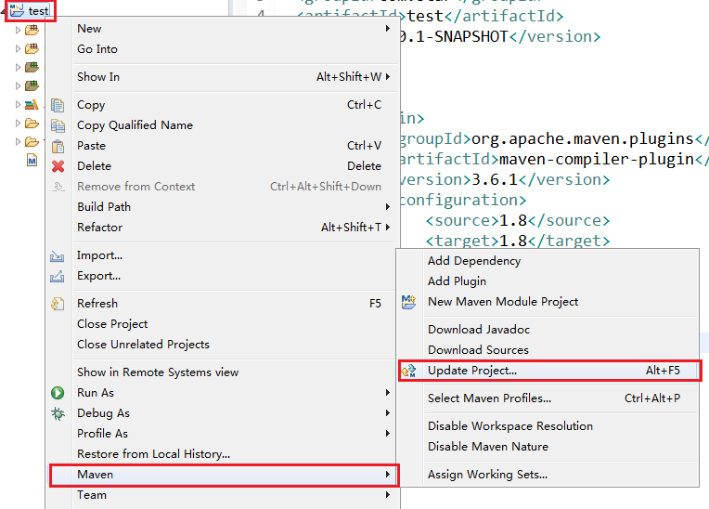Choose Close Unrelated Projects
The image size is (709, 509).
point(143,344)
